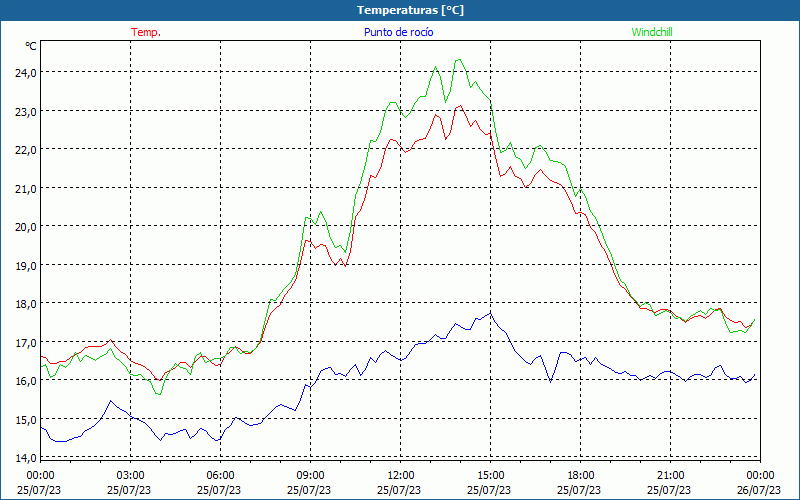
Task: Click the '14,0' y-axis value
Action: 26,458
